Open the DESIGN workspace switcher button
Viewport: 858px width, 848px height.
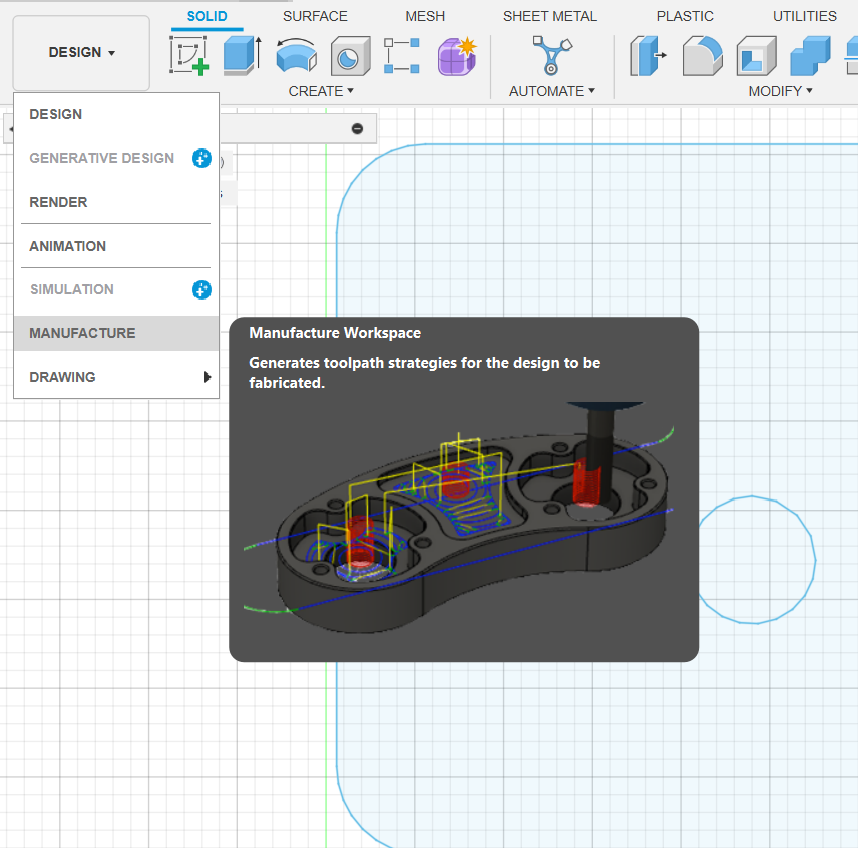click(81, 53)
